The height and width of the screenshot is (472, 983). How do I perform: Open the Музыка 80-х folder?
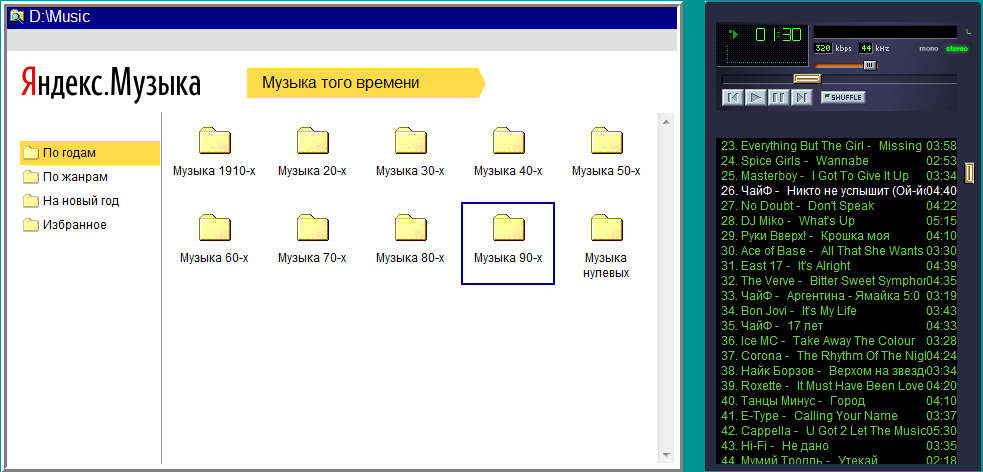pyautogui.click(x=410, y=228)
